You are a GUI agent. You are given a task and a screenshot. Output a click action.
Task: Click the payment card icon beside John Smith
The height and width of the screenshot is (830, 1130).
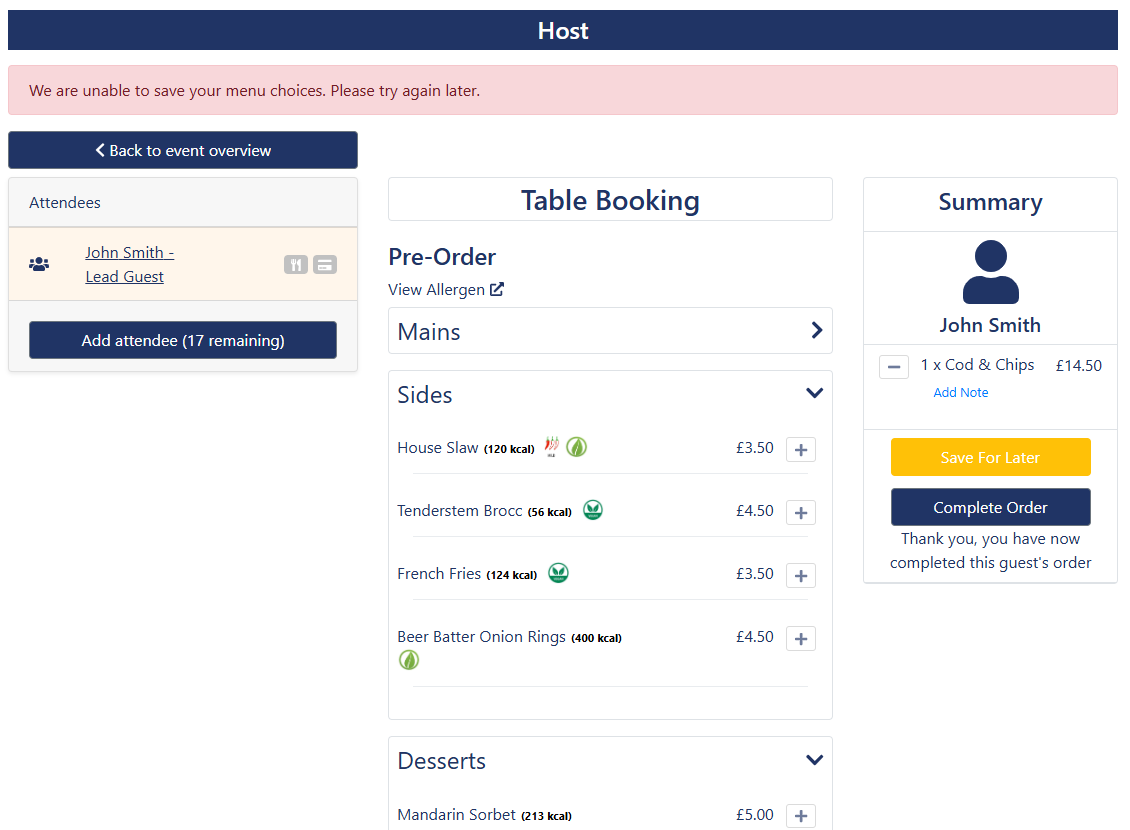324,265
